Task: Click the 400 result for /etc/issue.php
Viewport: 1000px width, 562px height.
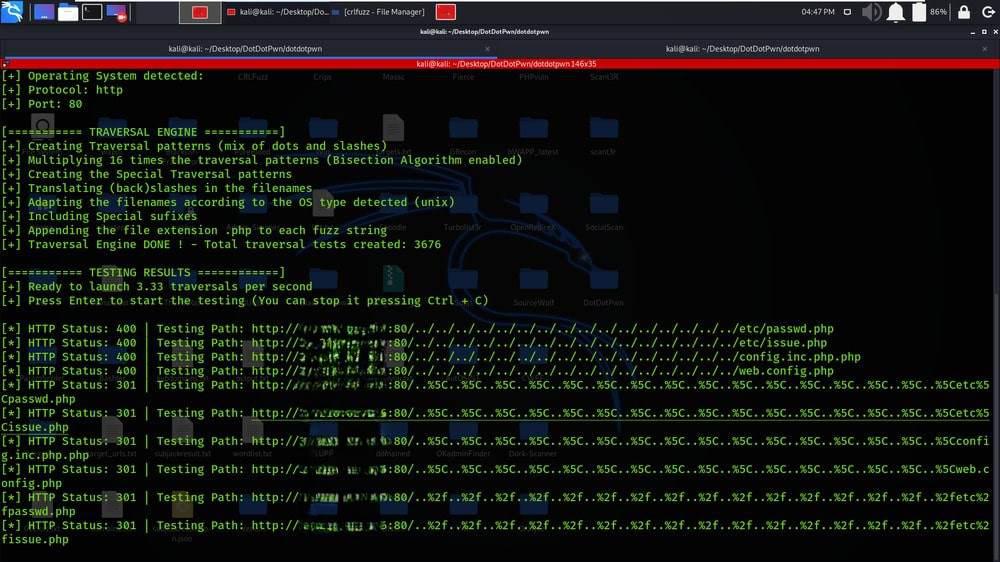Action: tap(414, 343)
